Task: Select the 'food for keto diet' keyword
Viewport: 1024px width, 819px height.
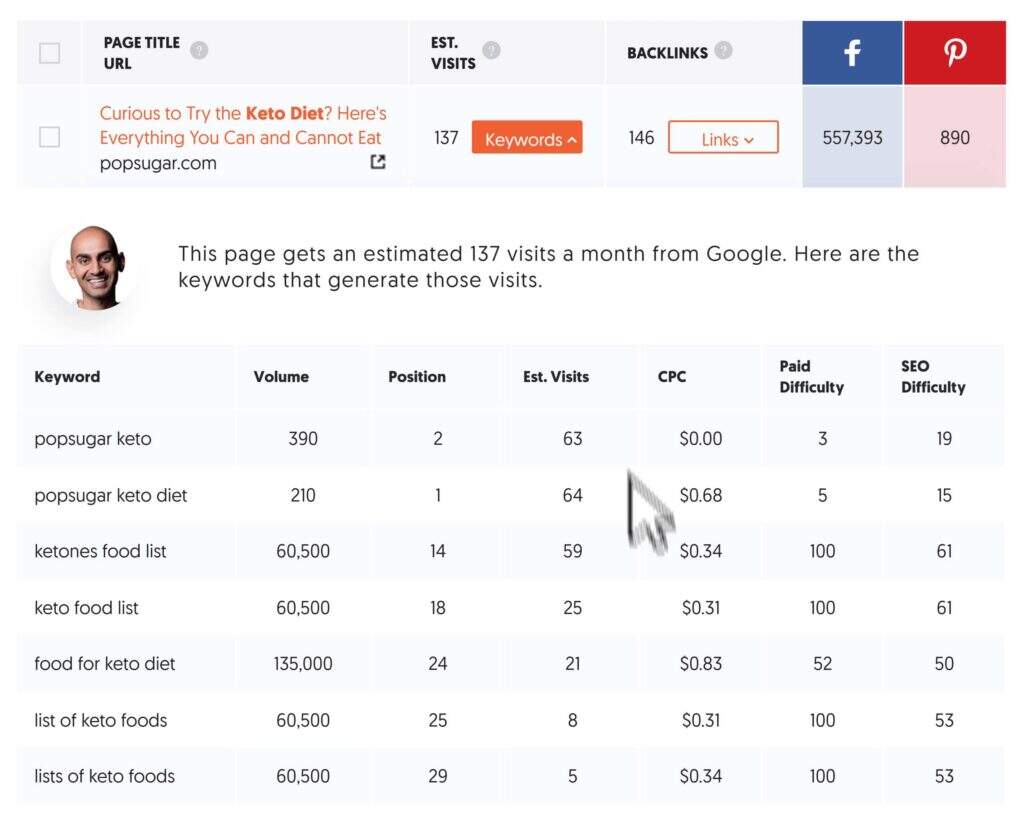Action: 105,664
